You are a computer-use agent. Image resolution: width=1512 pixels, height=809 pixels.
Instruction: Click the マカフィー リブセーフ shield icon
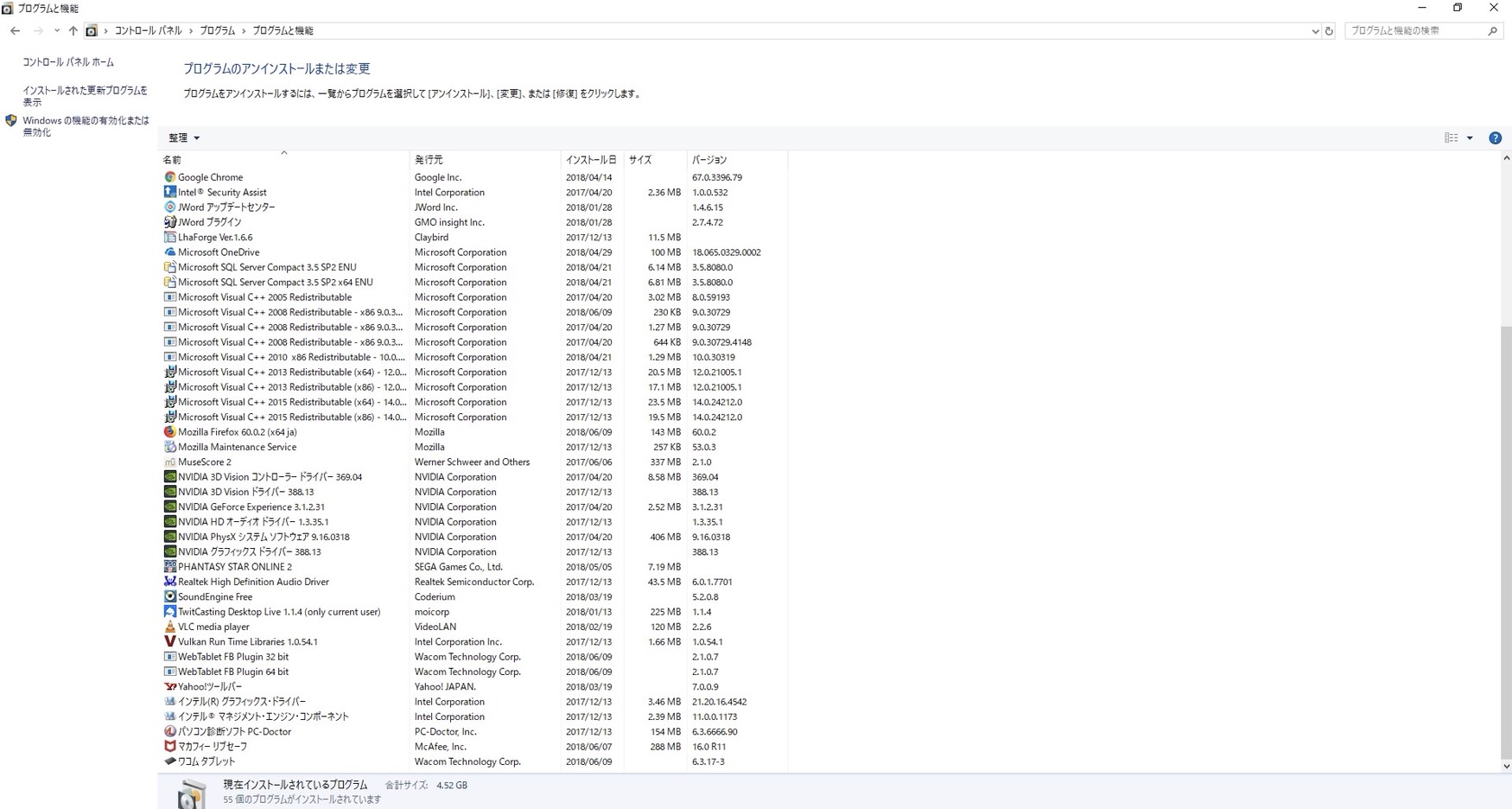click(170, 747)
